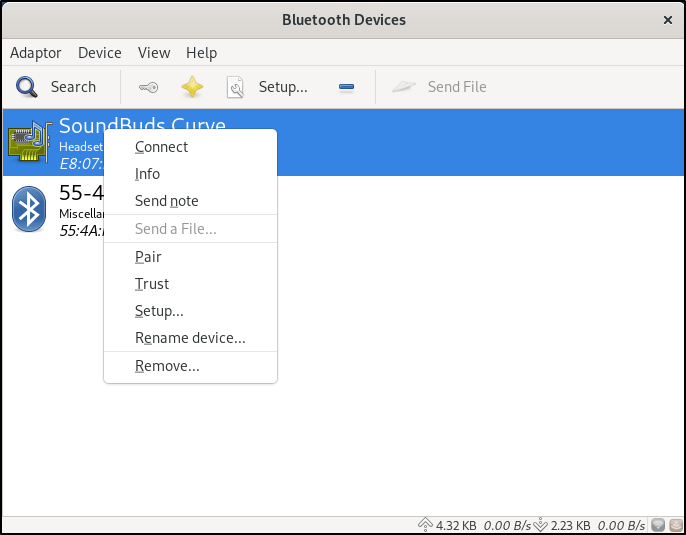Select Trust in the context menu
This screenshot has height=535, width=686.
(152, 284)
